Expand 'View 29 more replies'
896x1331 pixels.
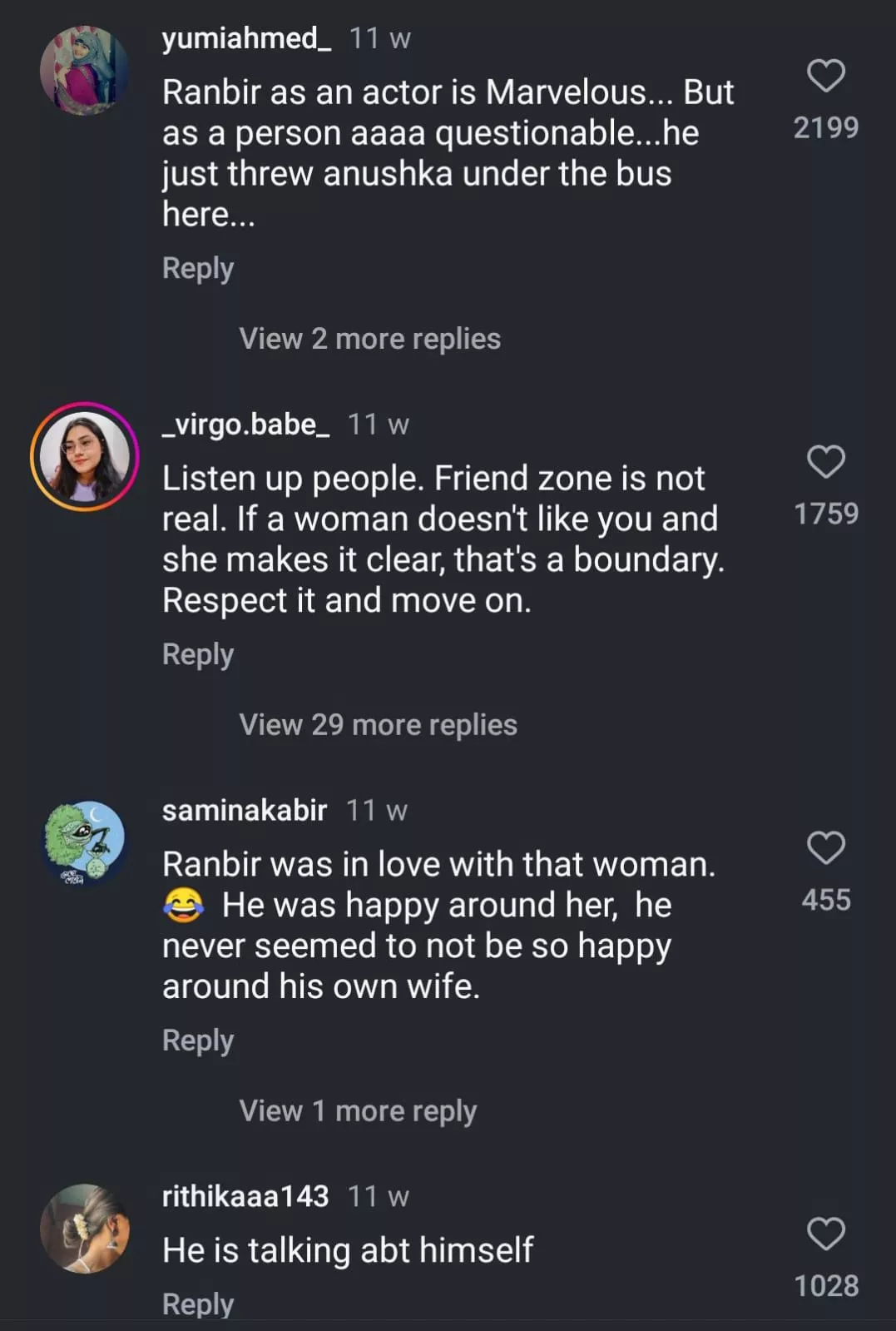(378, 725)
